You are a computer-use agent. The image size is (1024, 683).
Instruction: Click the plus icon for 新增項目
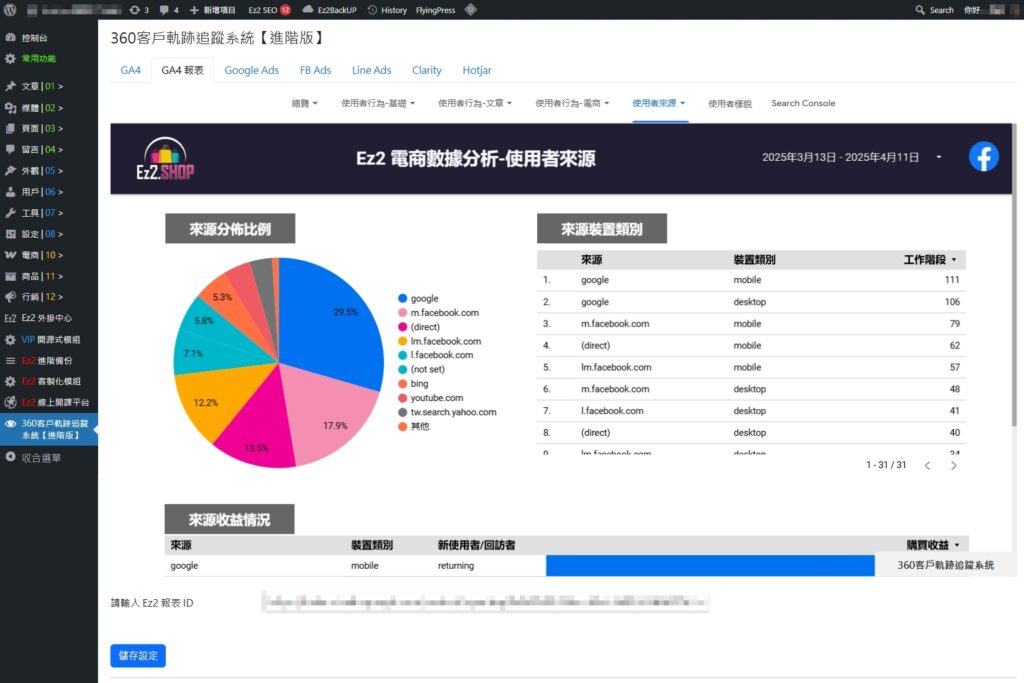194,10
